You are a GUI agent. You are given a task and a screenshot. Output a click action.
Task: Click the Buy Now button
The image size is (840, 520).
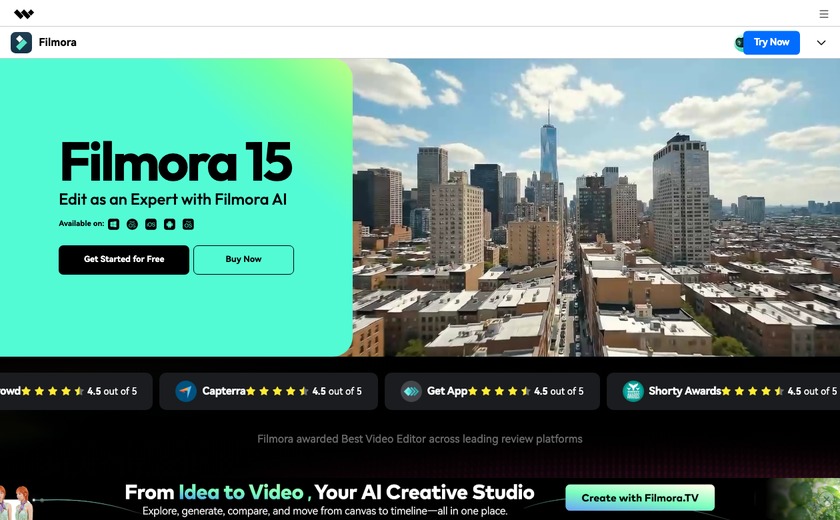(243, 260)
